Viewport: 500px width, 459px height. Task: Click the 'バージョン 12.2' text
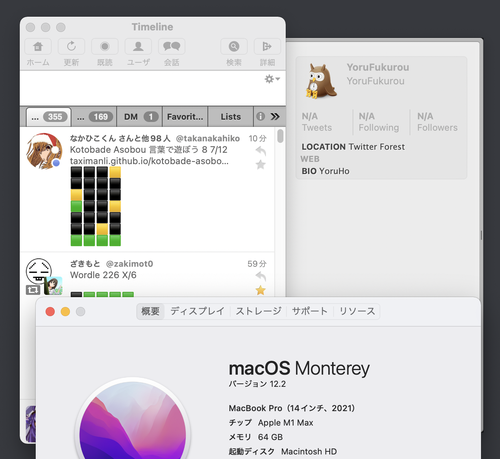pyautogui.click(x=257, y=384)
